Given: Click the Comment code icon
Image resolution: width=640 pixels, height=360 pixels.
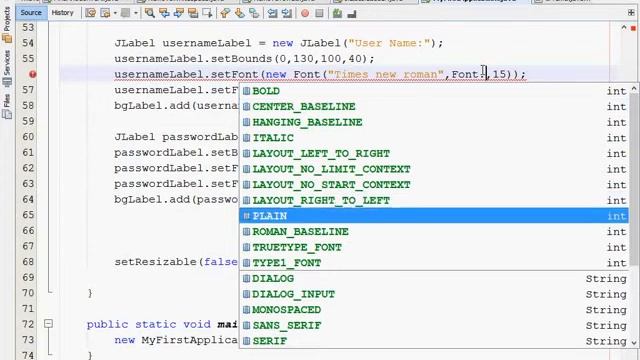Looking at the screenshot, I should (x=337, y=13).
